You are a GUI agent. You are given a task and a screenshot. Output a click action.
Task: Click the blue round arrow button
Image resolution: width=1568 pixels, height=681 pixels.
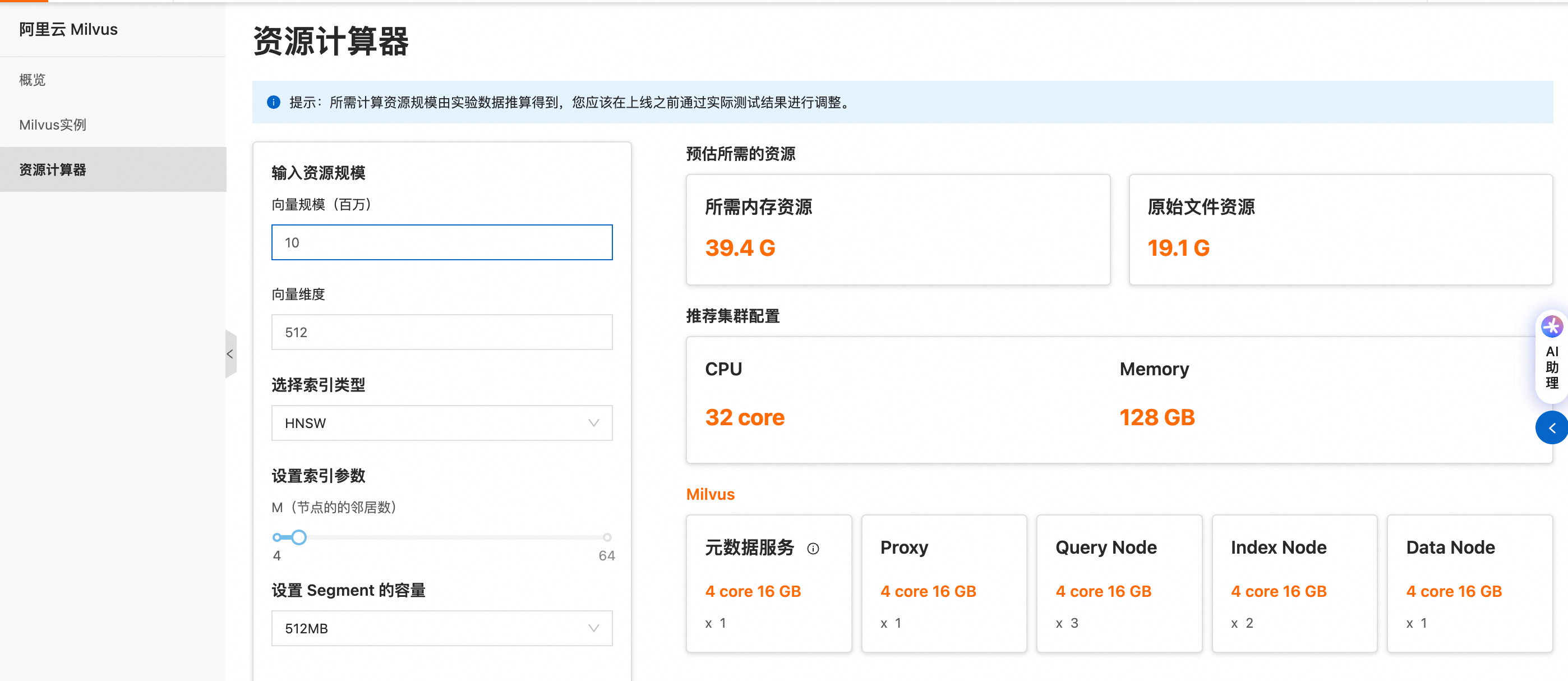[1552, 427]
